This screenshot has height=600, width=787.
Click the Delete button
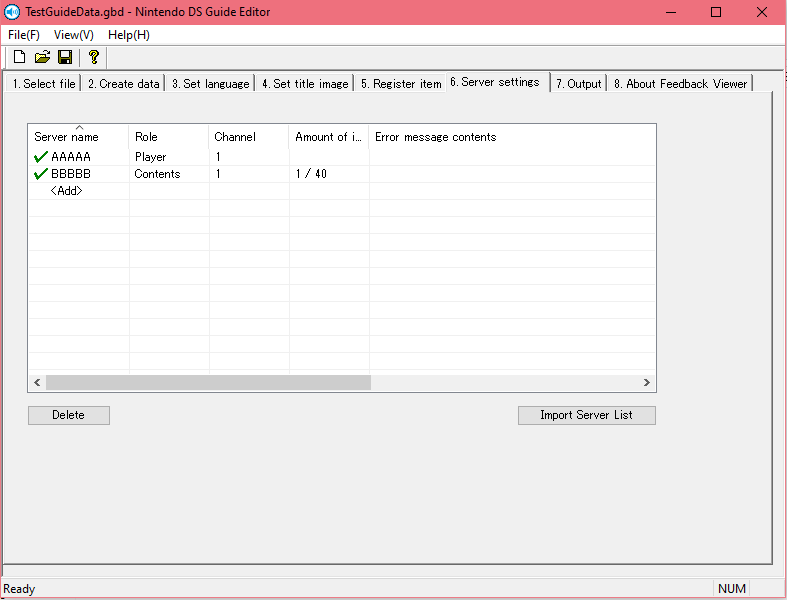click(x=69, y=415)
